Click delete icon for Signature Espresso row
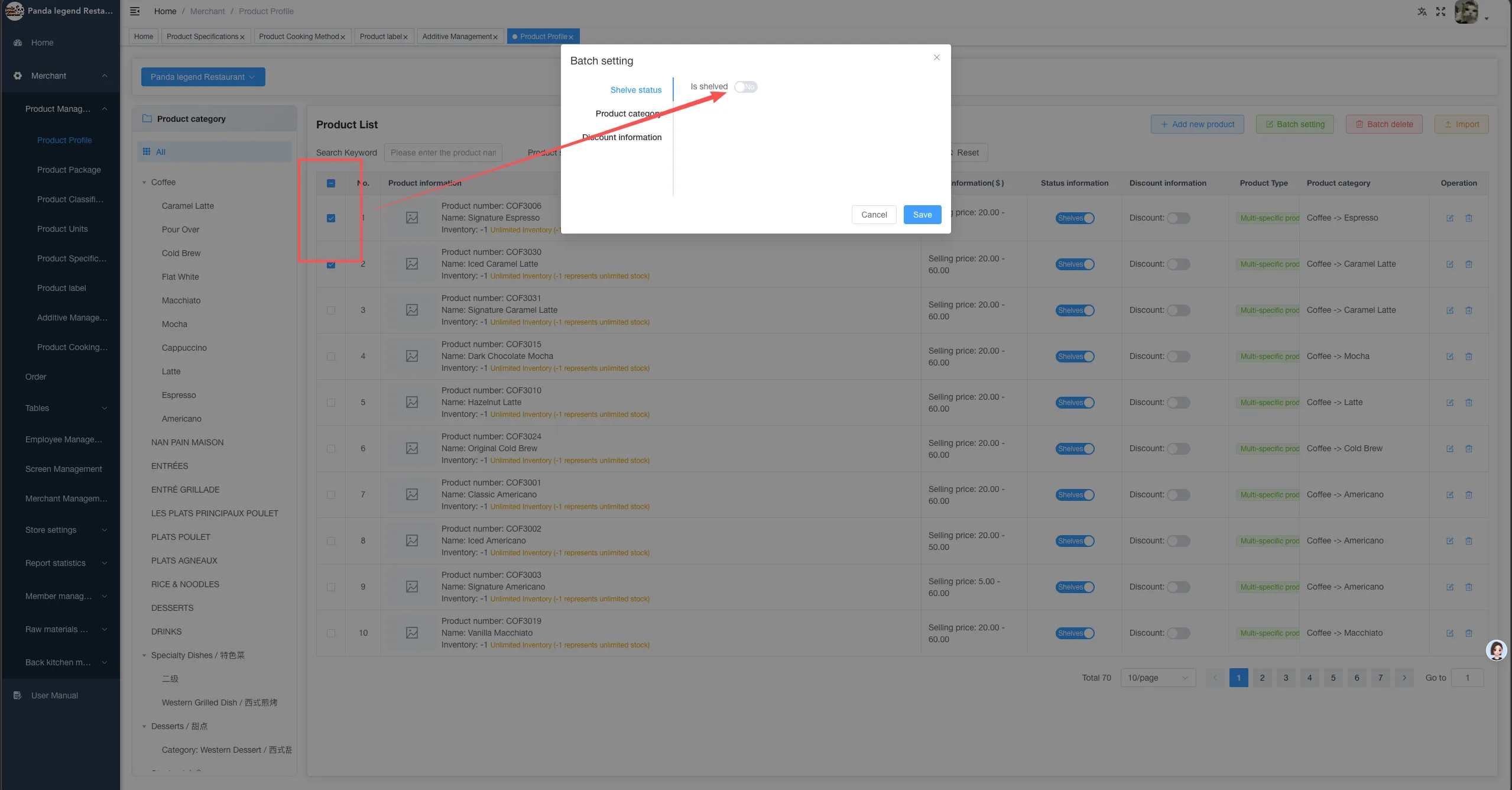The width and height of the screenshot is (1512, 790). (x=1469, y=218)
